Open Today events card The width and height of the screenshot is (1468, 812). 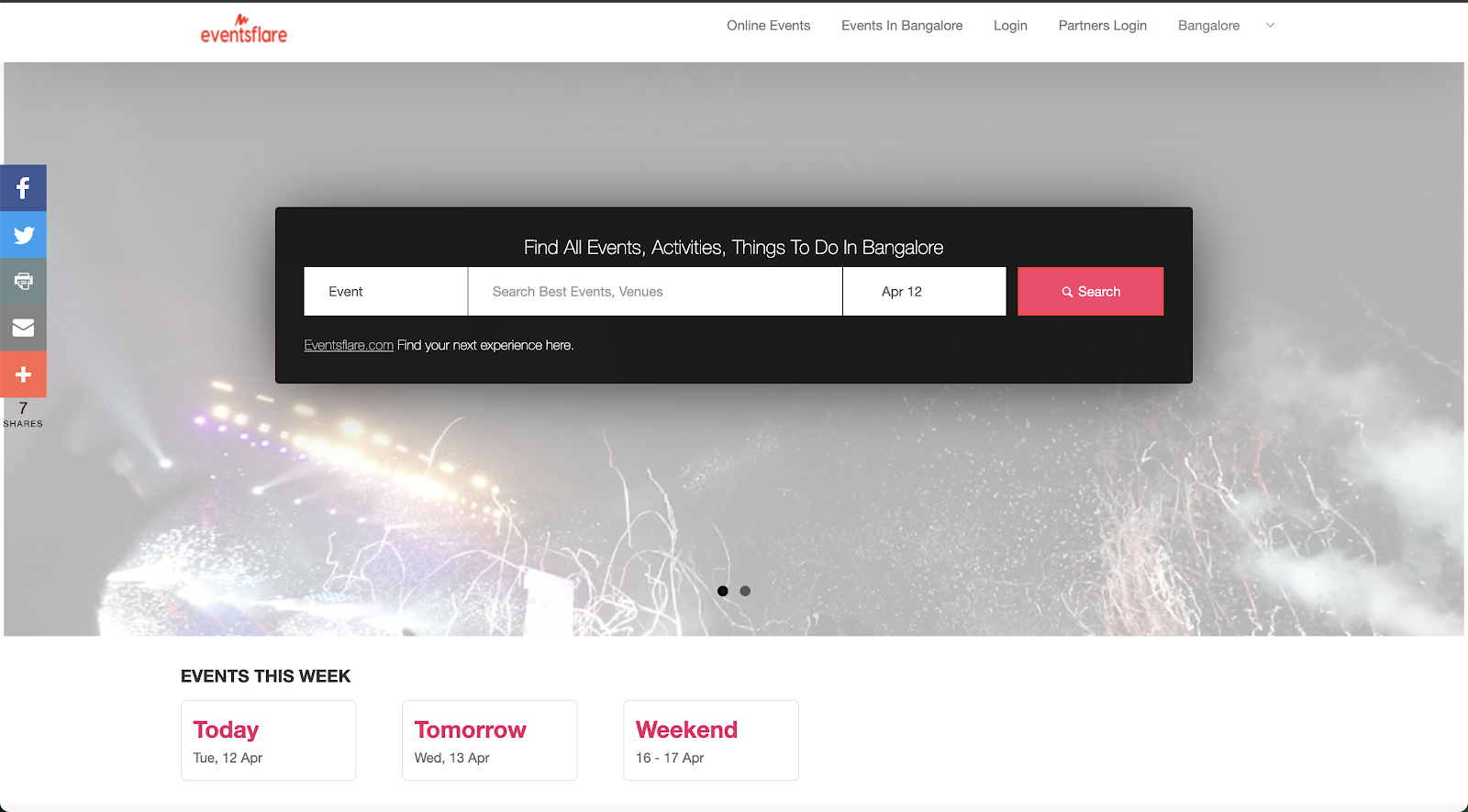tap(268, 740)
